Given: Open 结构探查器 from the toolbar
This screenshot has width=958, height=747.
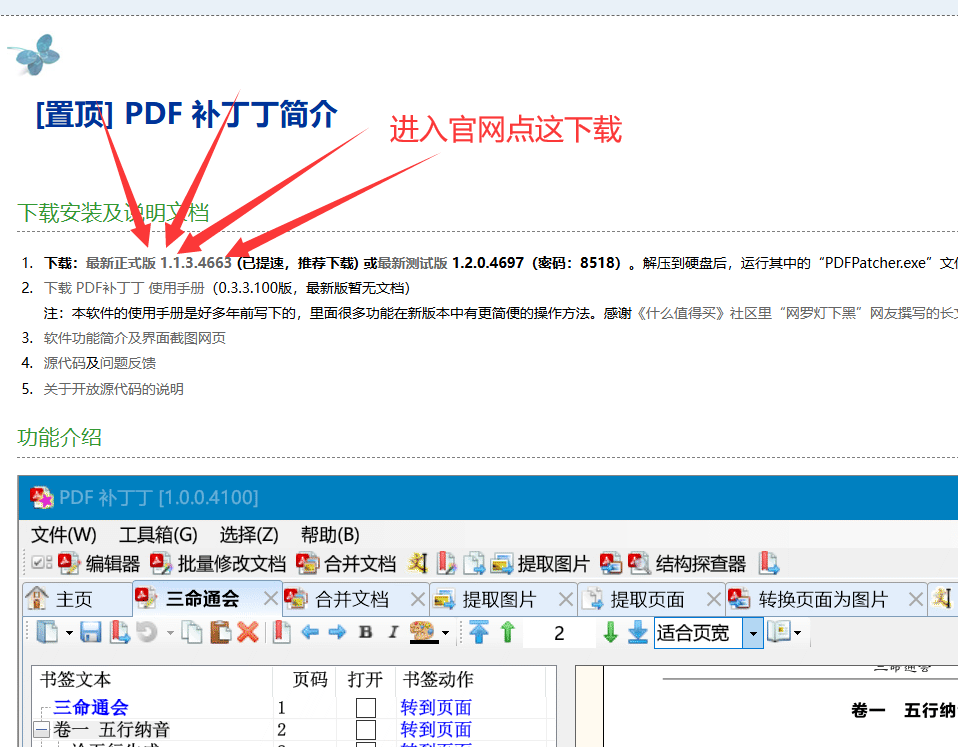Looking at the screenshot, I should click(x=688, y=563).
